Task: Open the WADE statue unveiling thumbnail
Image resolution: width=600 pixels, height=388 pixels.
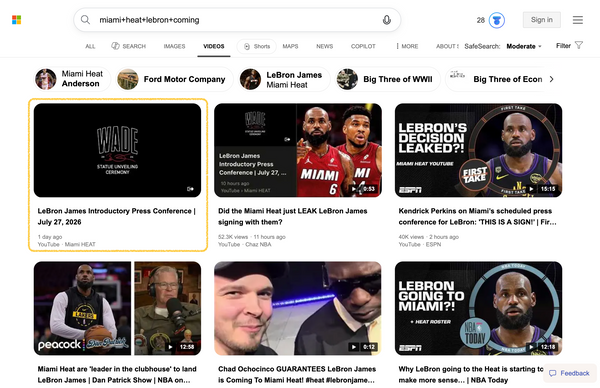Action: (x=117, y=150)
